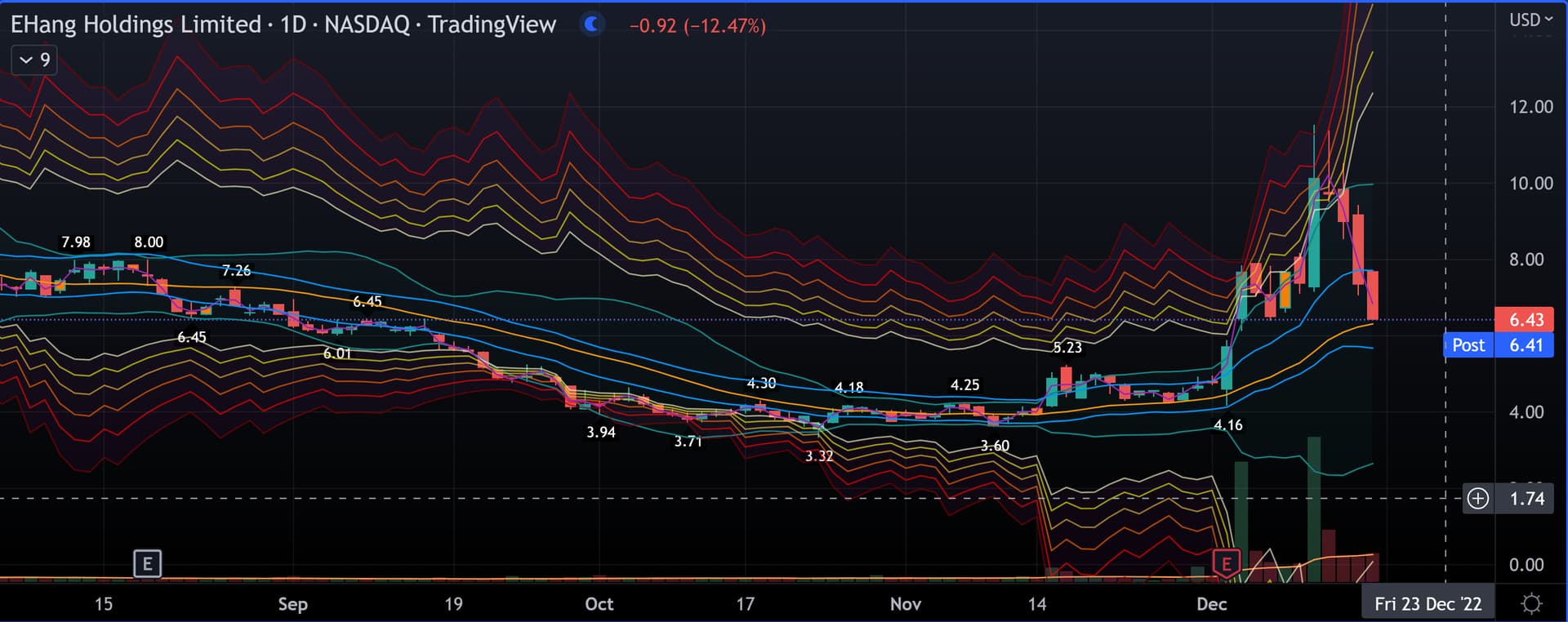Click Oct on the time axis
Screen dimensions: 1568x622
tap(599, 604)
